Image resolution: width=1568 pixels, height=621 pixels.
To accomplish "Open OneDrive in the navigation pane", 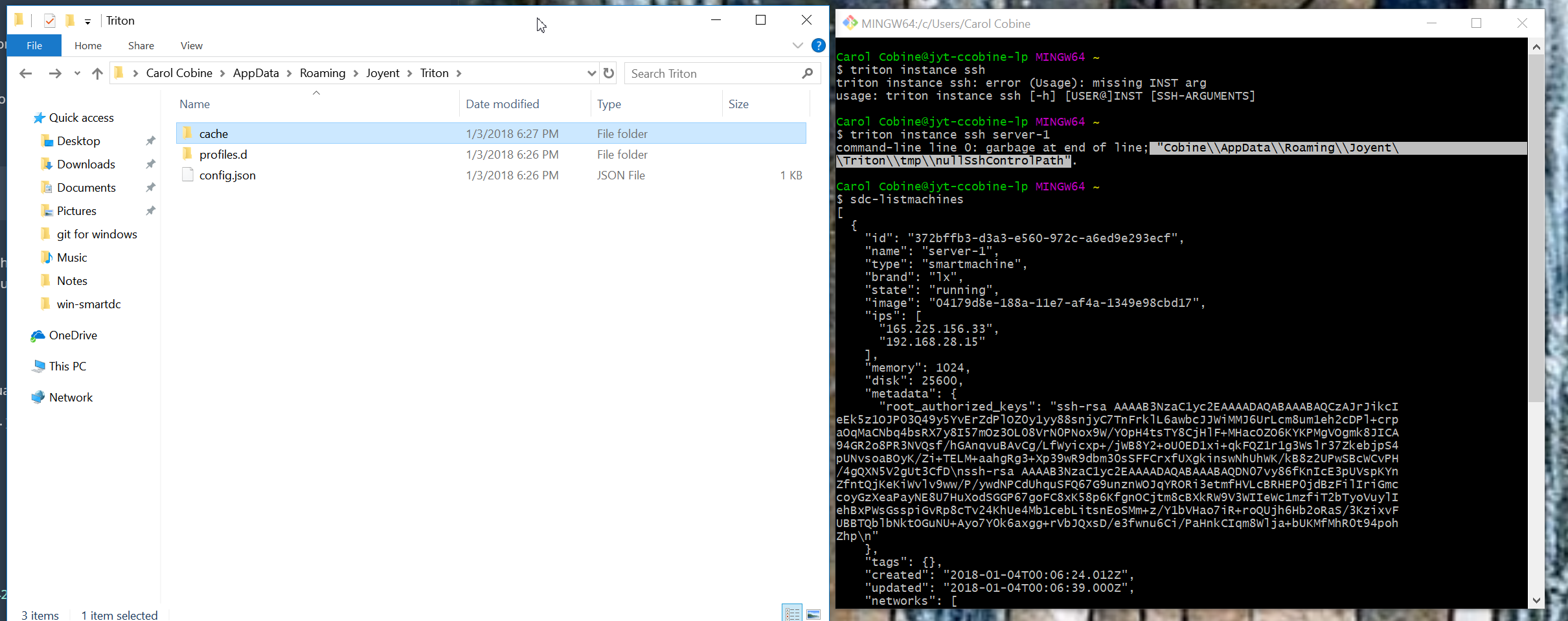I will 73,335.
